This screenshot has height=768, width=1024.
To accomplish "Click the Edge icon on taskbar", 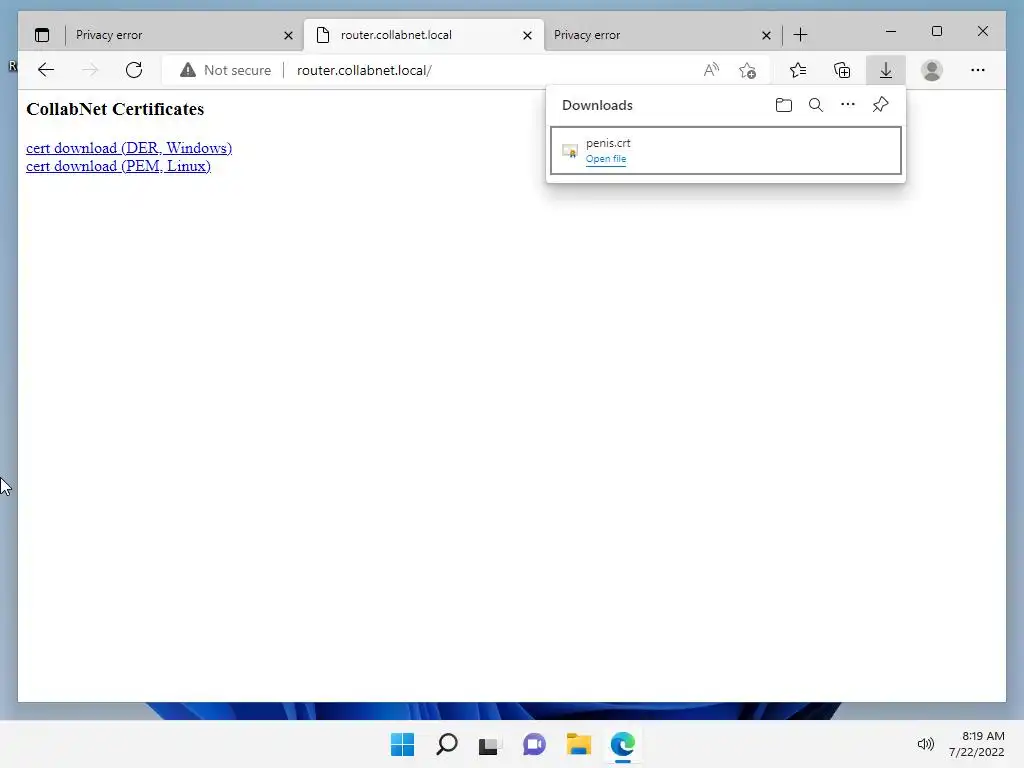I will point(622,744).
